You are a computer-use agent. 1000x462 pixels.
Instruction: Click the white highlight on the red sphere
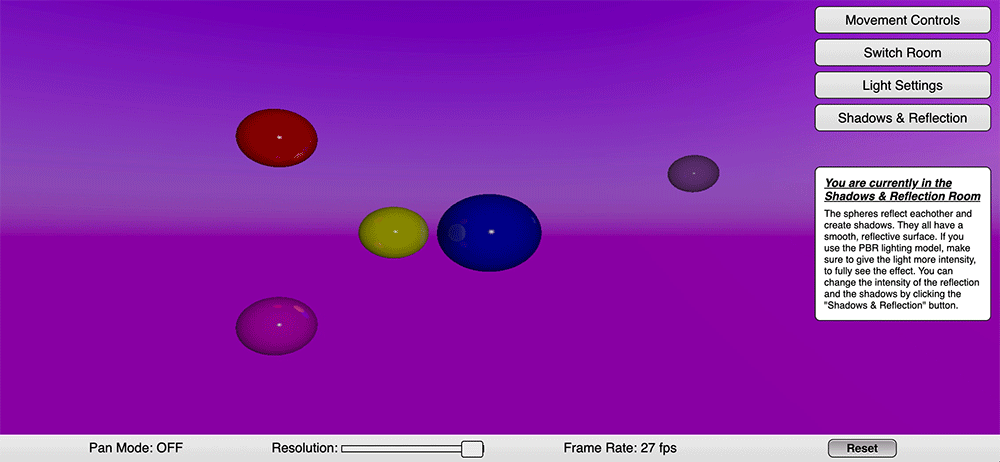279,137
